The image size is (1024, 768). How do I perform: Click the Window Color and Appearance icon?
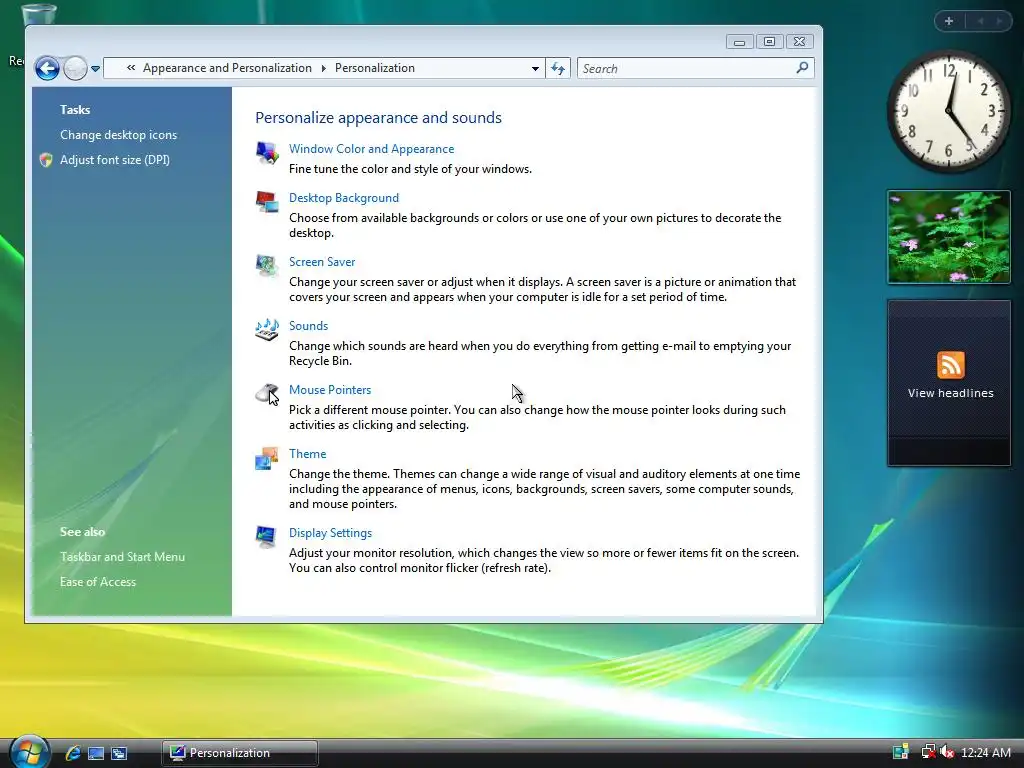click(267, 153)
